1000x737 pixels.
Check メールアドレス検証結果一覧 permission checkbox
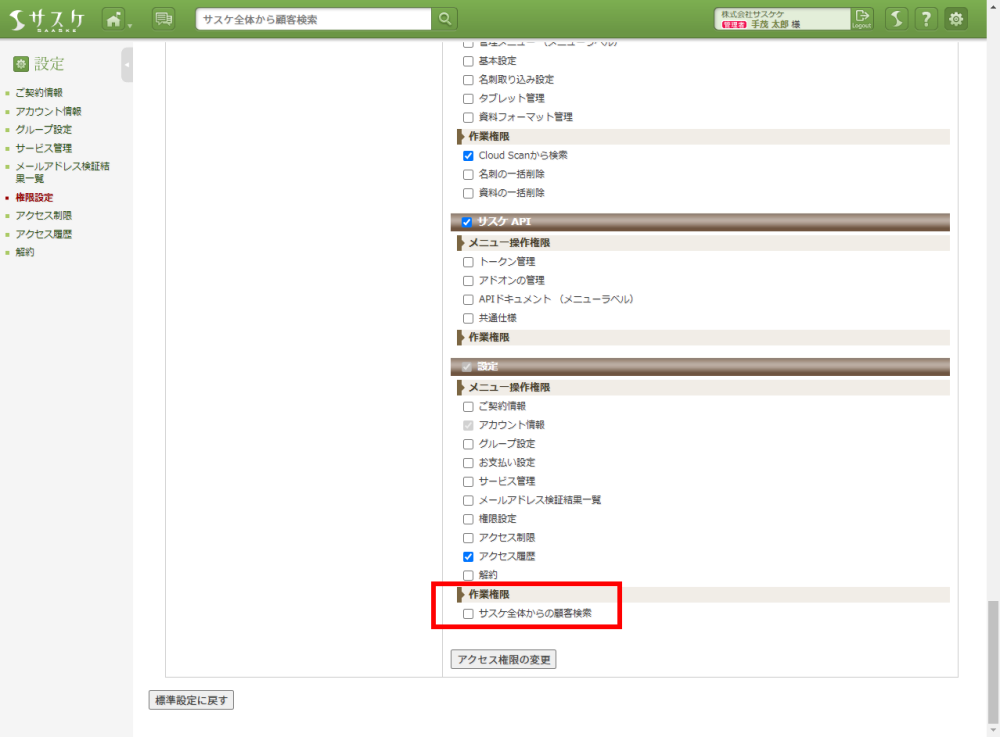(468, 500)
